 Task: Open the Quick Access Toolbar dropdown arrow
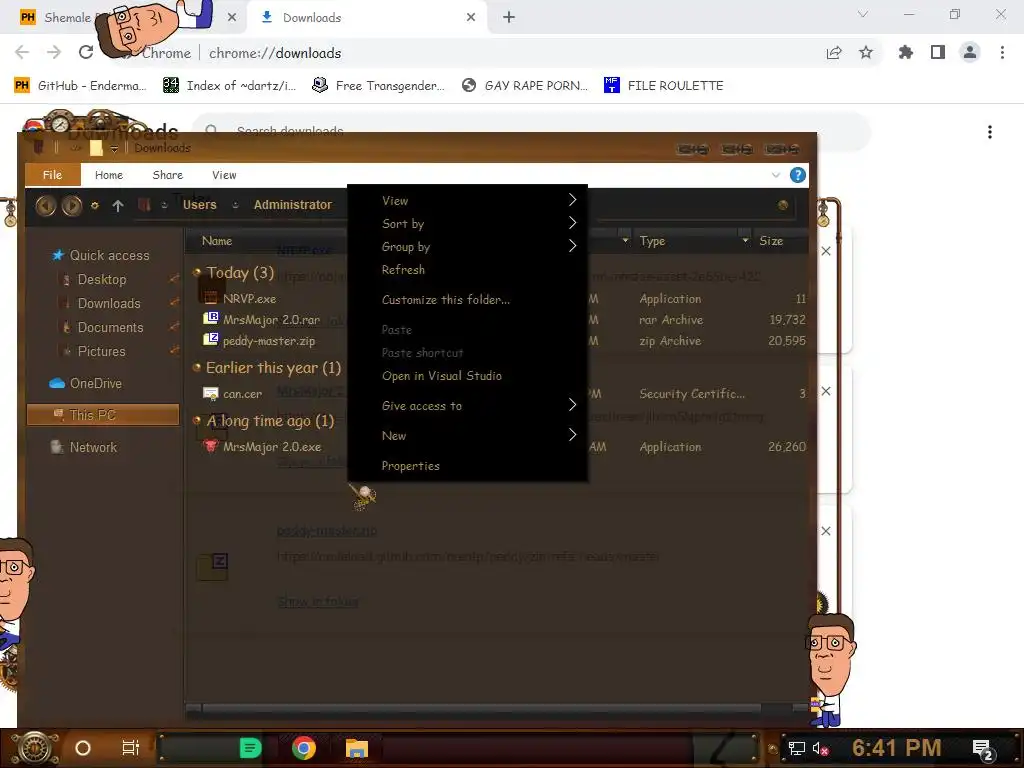(x=114, y=149)
